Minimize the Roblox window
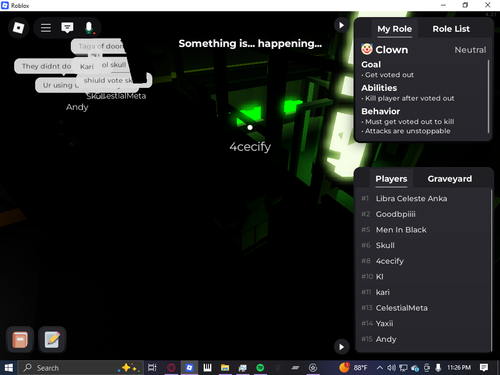 pos(443,5)
